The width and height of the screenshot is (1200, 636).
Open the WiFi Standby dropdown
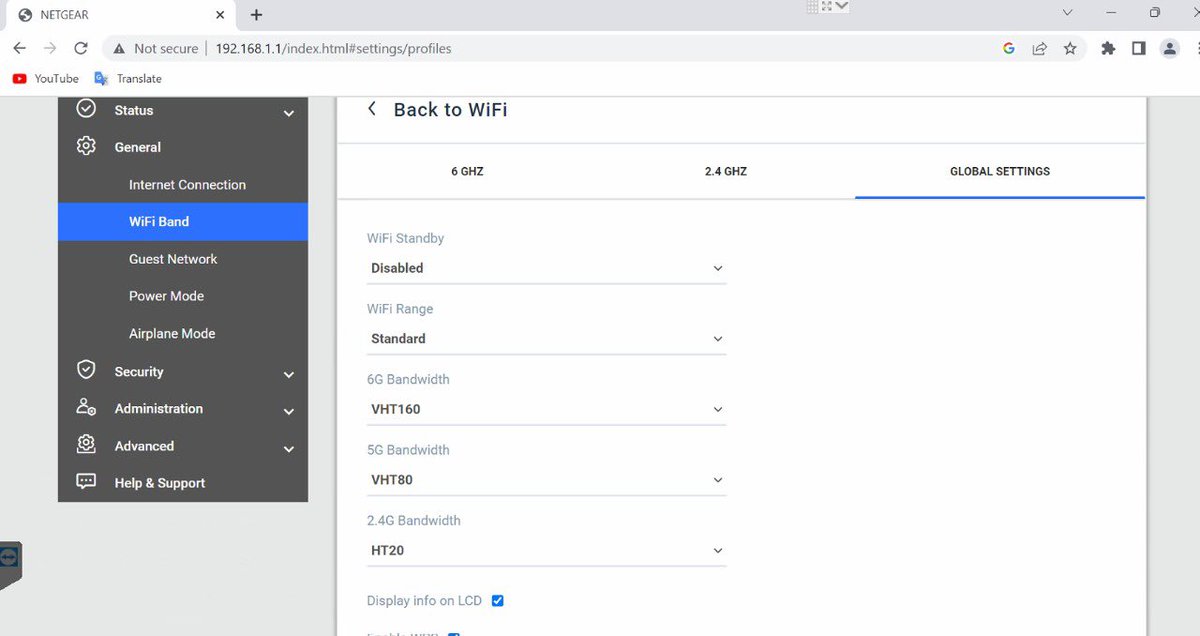pos(546,268)
